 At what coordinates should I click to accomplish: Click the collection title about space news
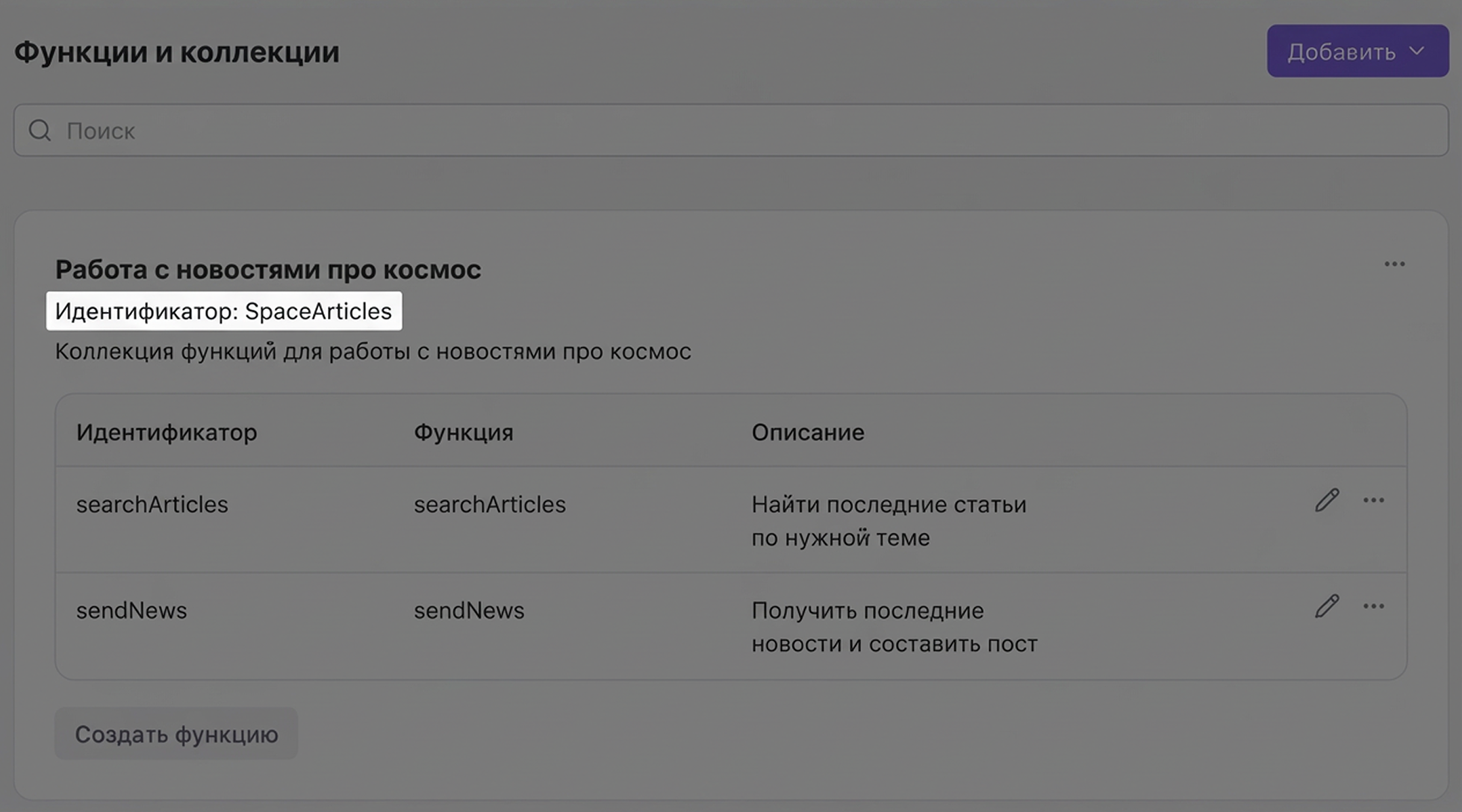268,269
